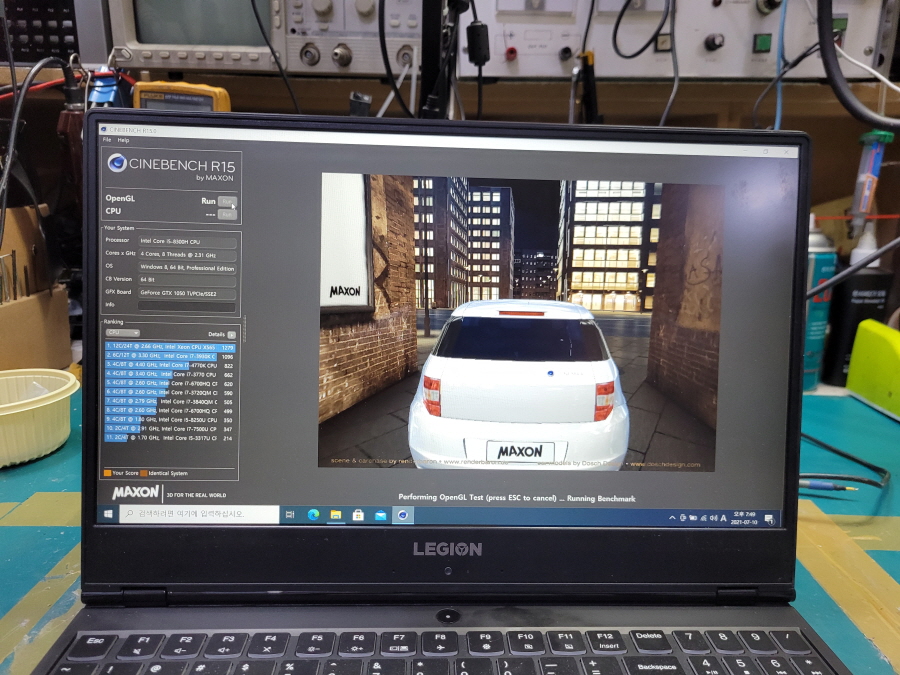Click the OpenGL Run button
The image size is (900, 675).
coord(227,201)
